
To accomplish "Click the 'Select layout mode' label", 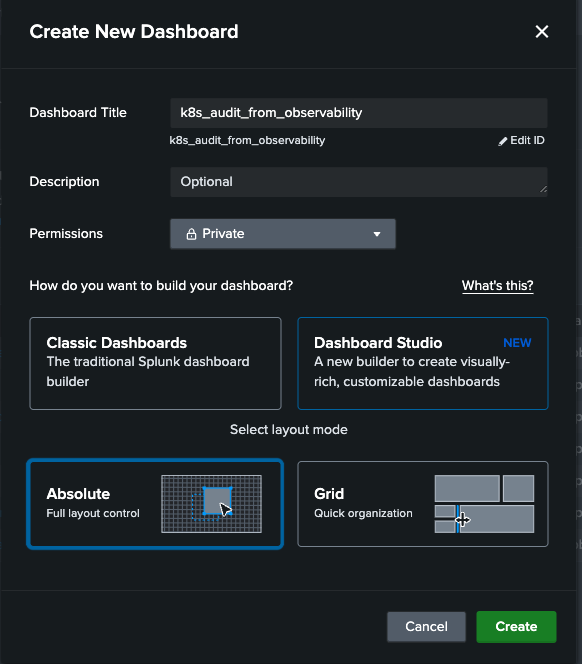I will pos(288,429).
